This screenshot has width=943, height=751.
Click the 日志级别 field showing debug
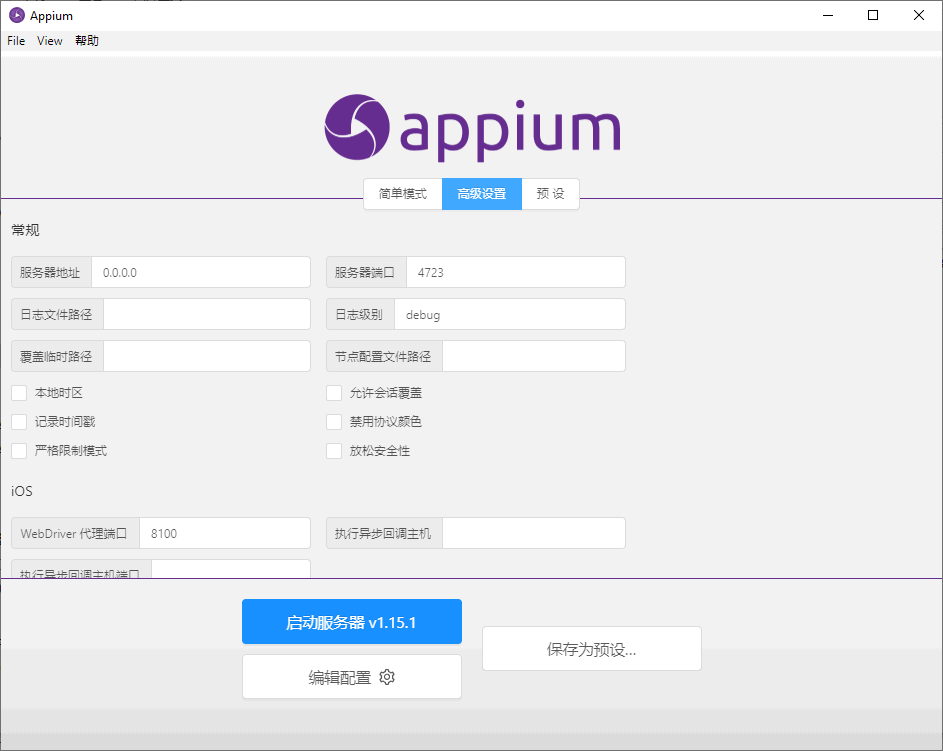click(510, 314)
